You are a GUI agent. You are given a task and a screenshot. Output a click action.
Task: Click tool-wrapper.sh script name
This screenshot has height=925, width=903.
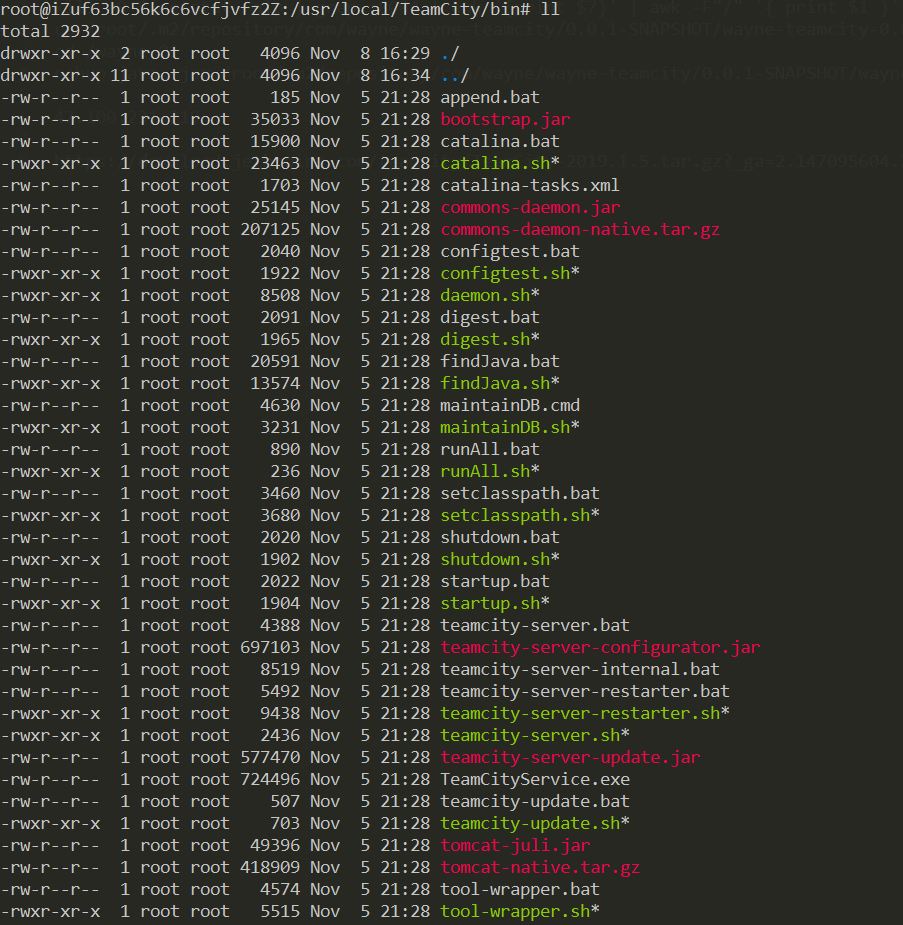click(515, 912)
